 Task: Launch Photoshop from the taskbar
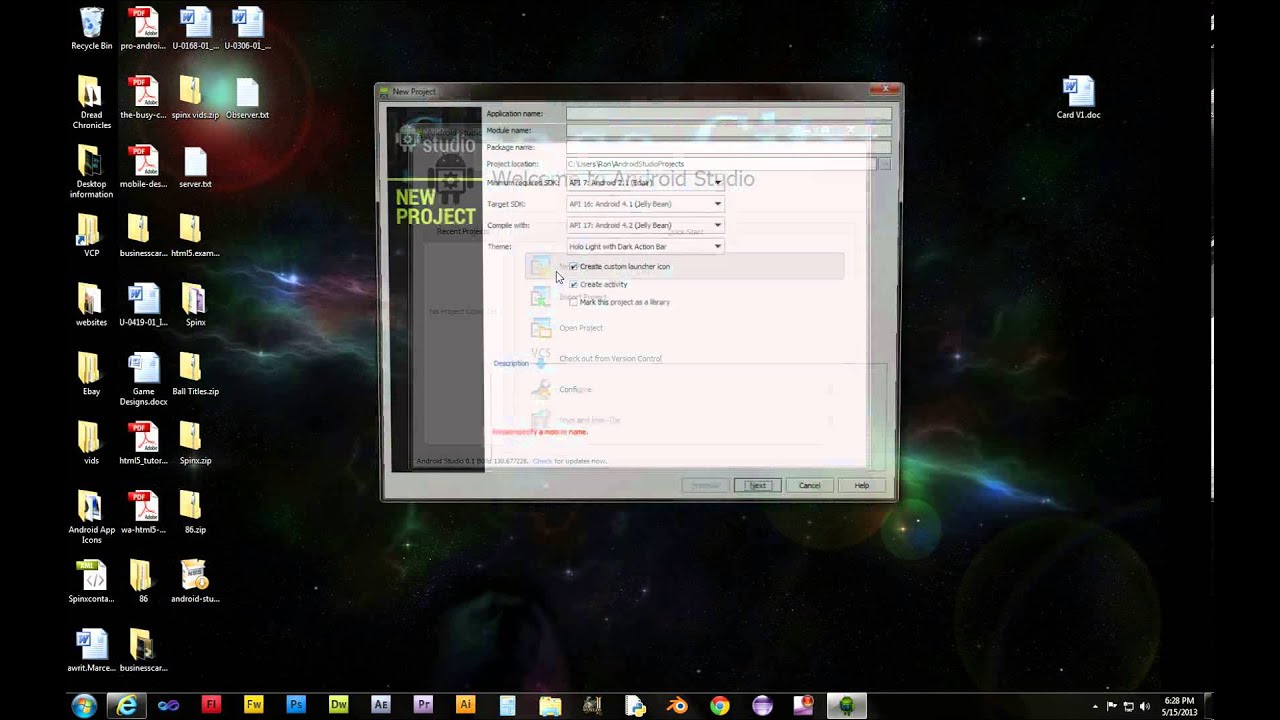click(296, 705)
